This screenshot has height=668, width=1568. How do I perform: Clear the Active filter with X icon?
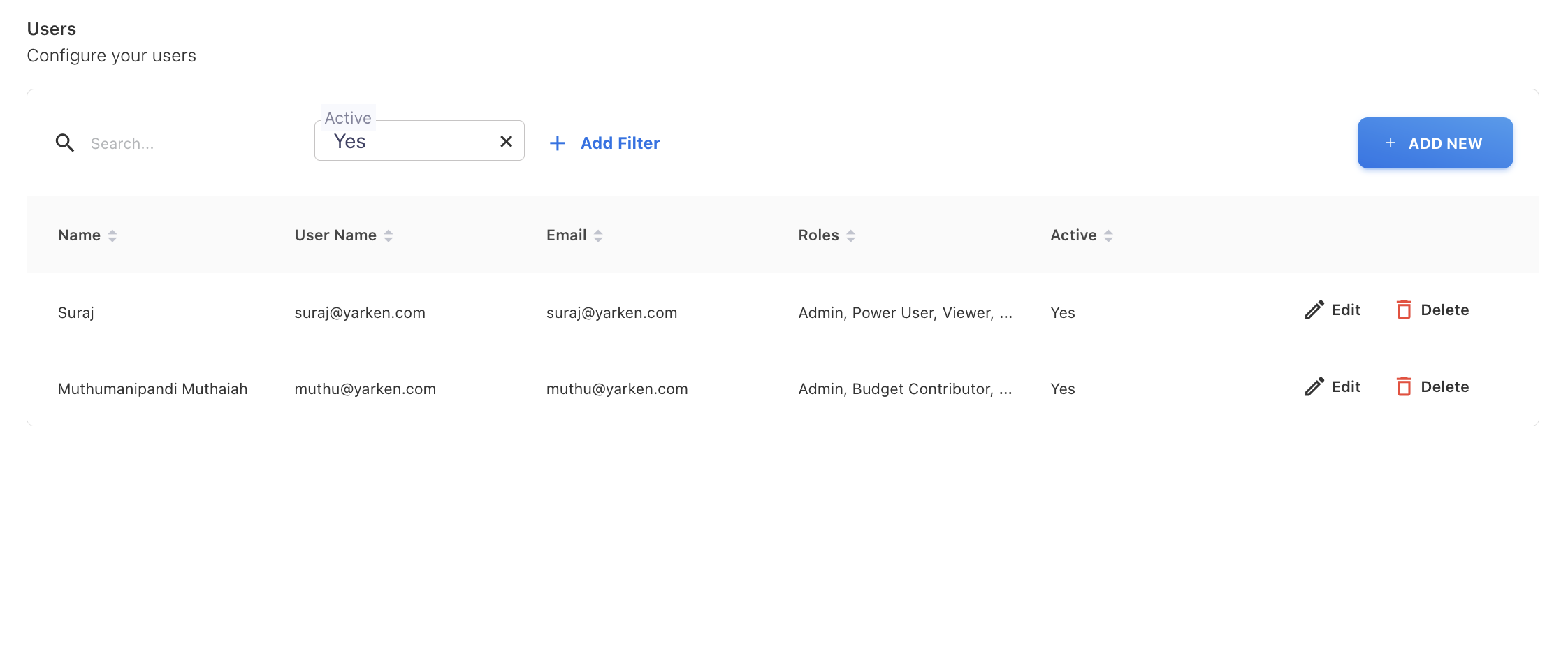click(x=506, y=142)
